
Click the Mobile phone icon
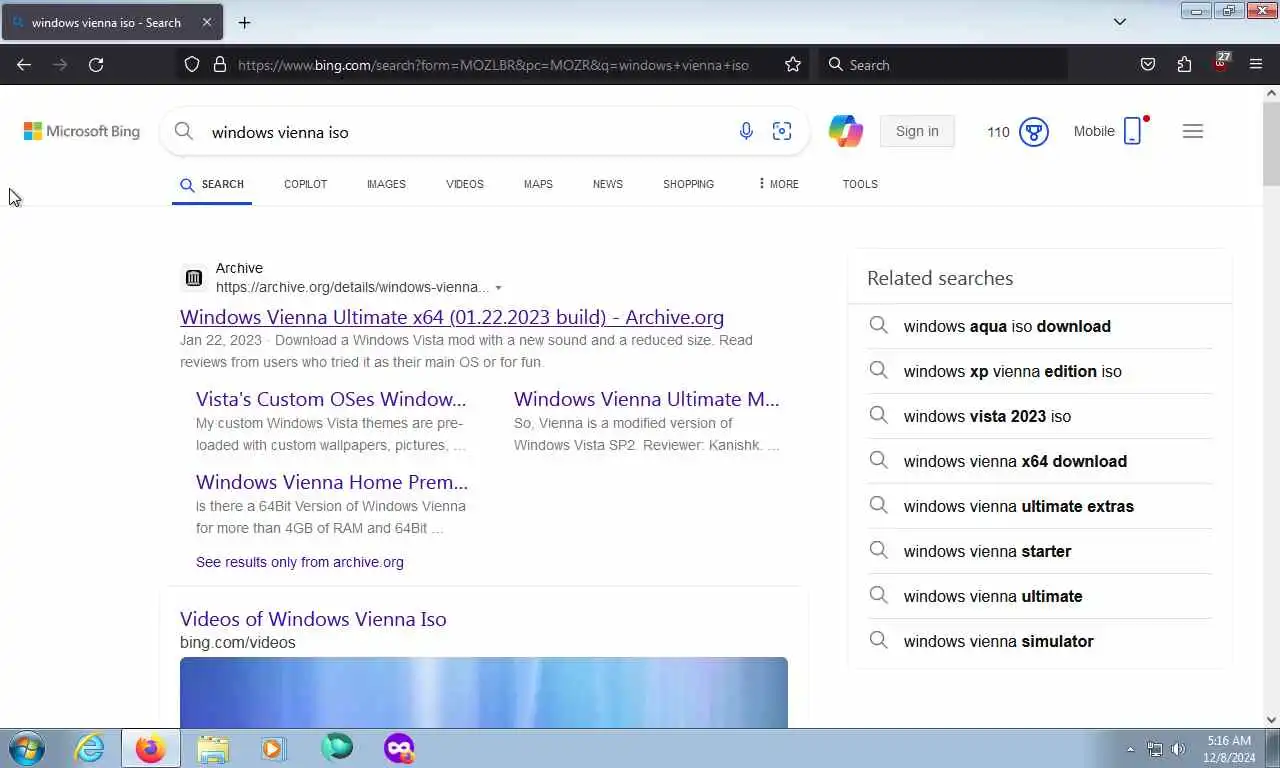click(1132, 131)
